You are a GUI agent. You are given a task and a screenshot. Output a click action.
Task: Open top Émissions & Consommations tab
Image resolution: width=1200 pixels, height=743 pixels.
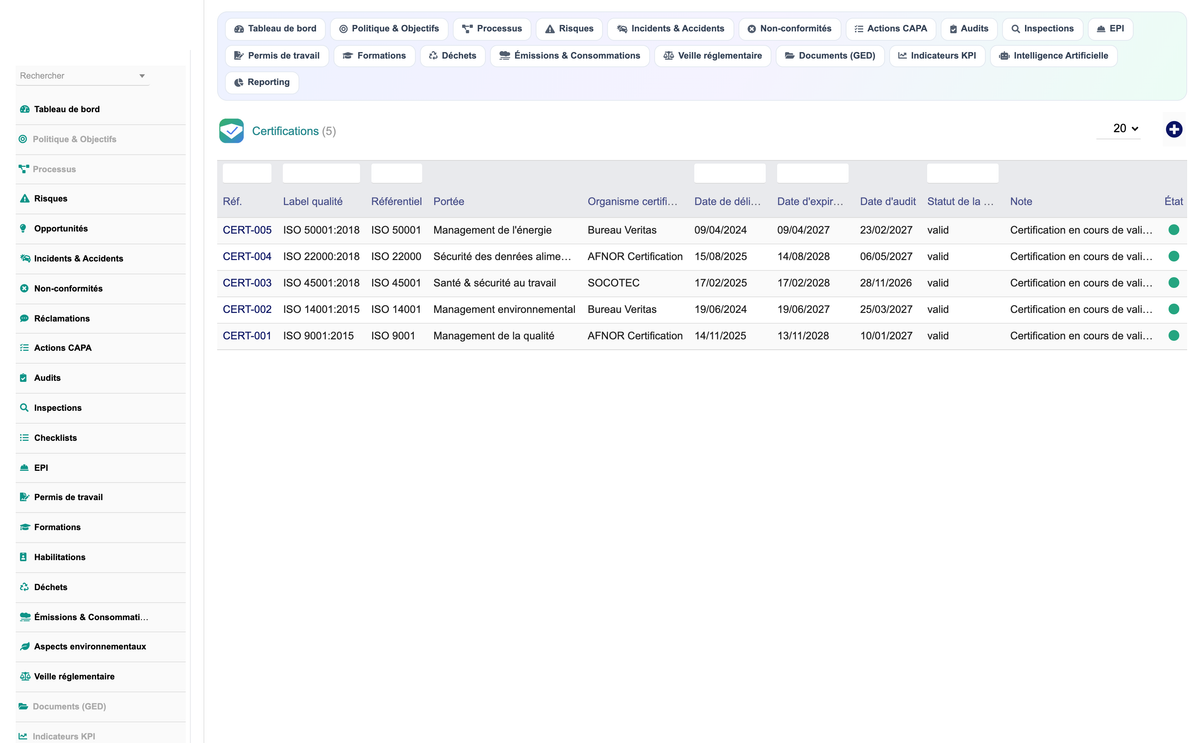(570, 56)
